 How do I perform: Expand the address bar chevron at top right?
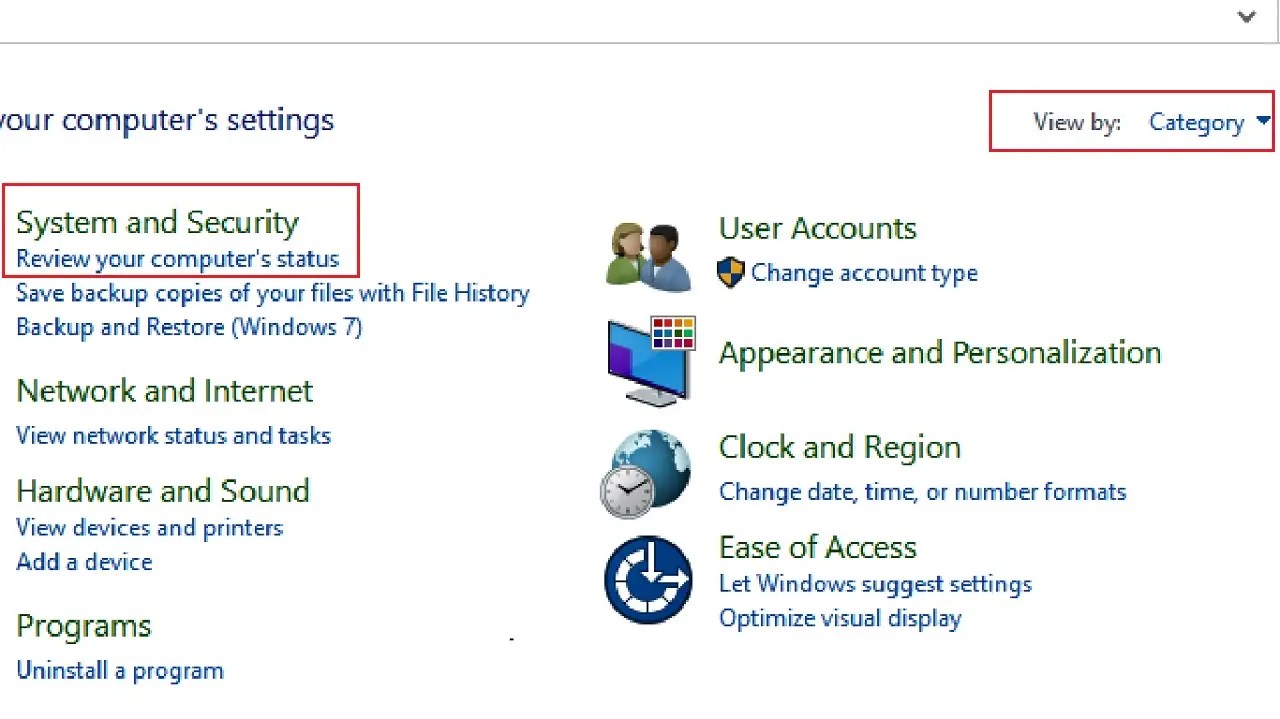(1246, 17)
